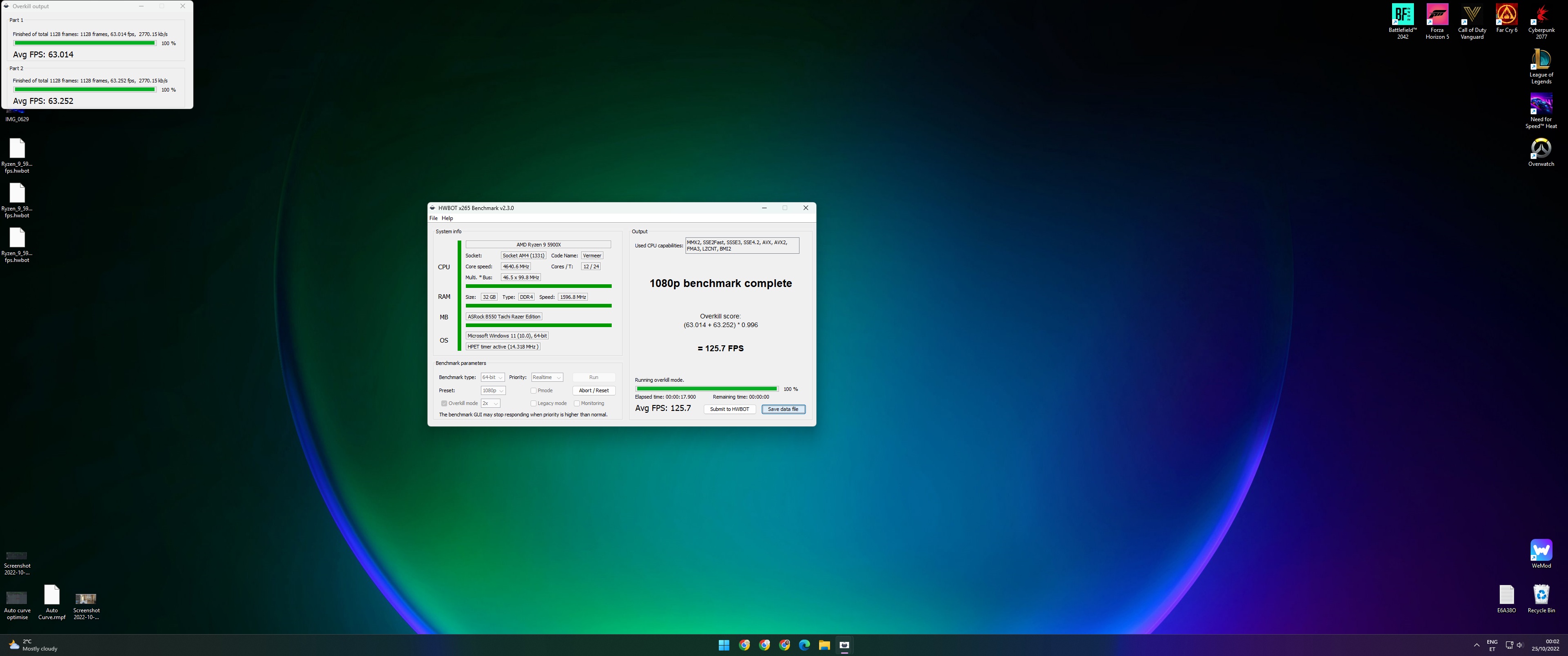The image size is (1568, 656).
Task: Open Call of Duty Vanguard shortcut
Action: 1472,21
